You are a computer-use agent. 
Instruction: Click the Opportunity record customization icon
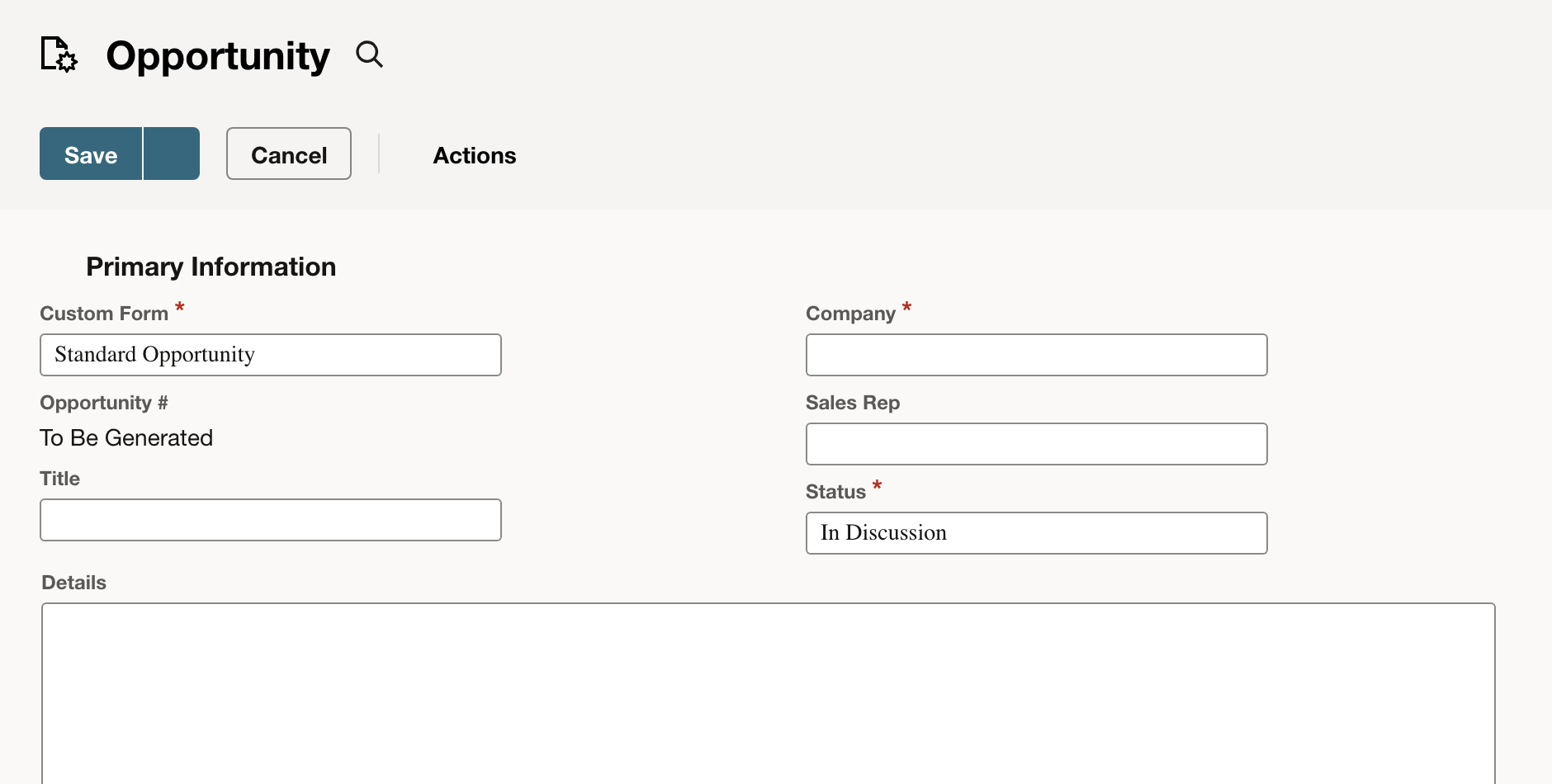coord(59,54)
